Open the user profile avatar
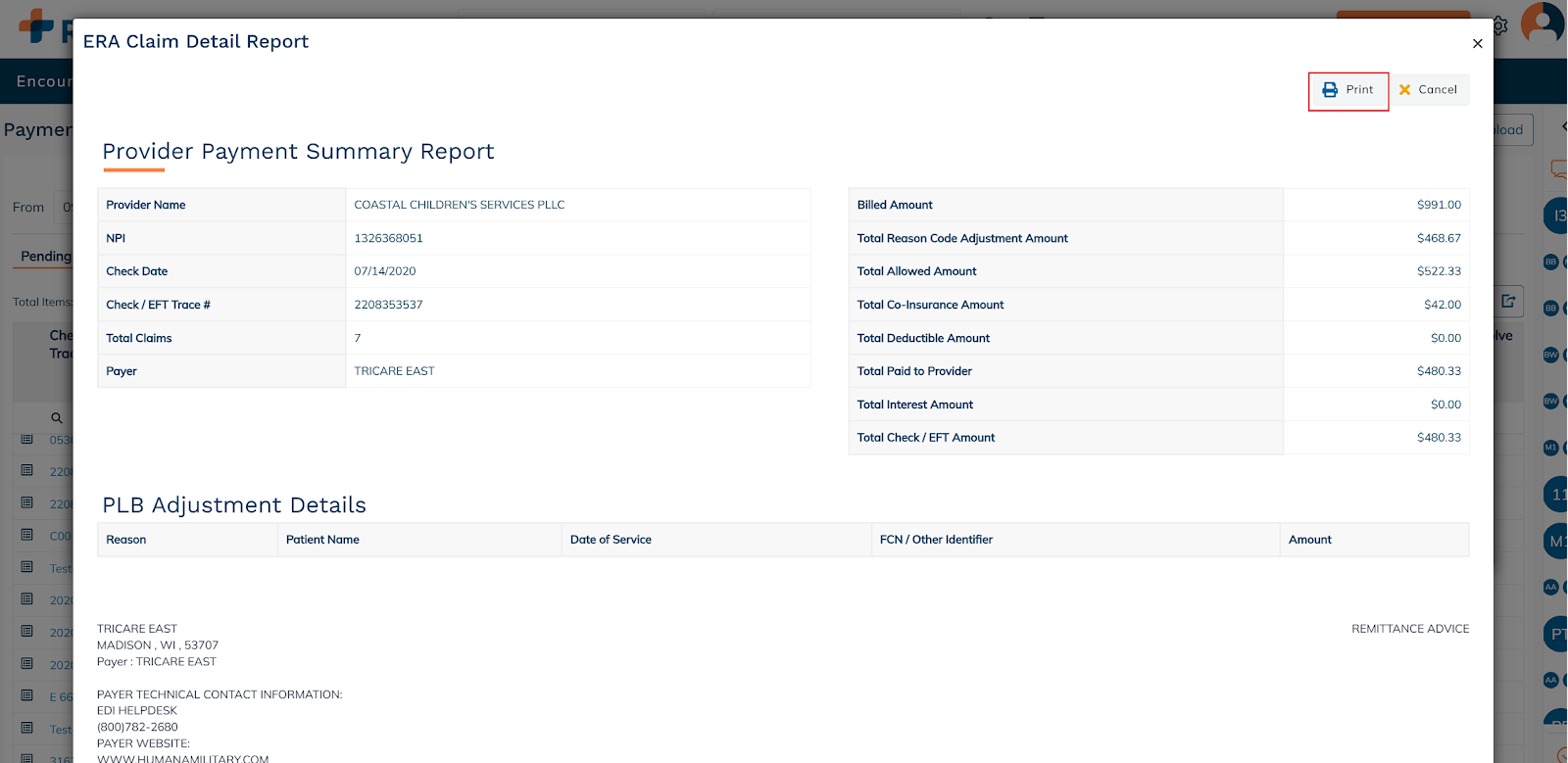Image resolution: width=1568 pixels, height=763 pixels. coord(1543,23)
